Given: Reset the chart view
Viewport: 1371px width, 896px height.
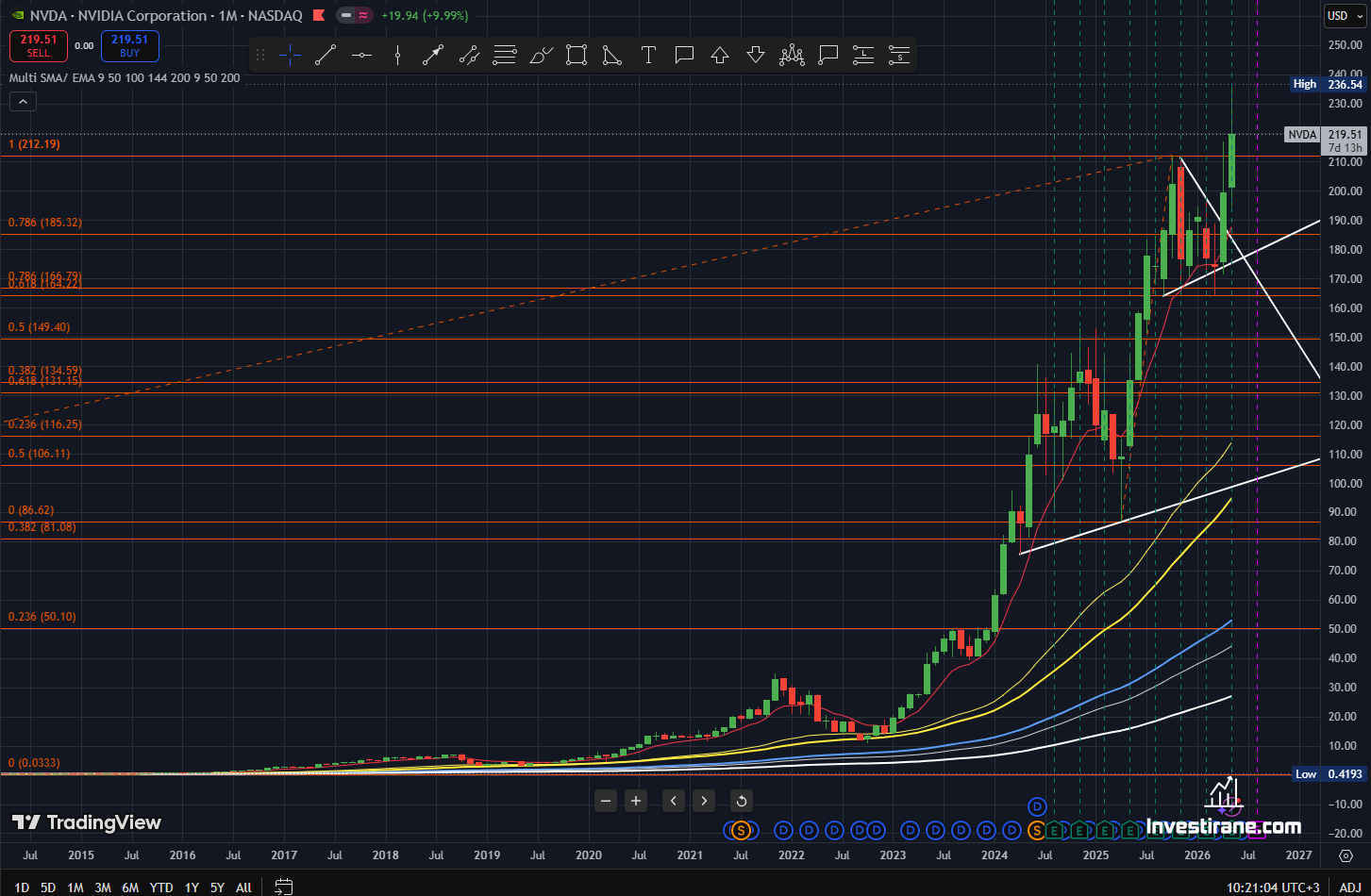Looking at the screenshot, I should click(742, 801).
